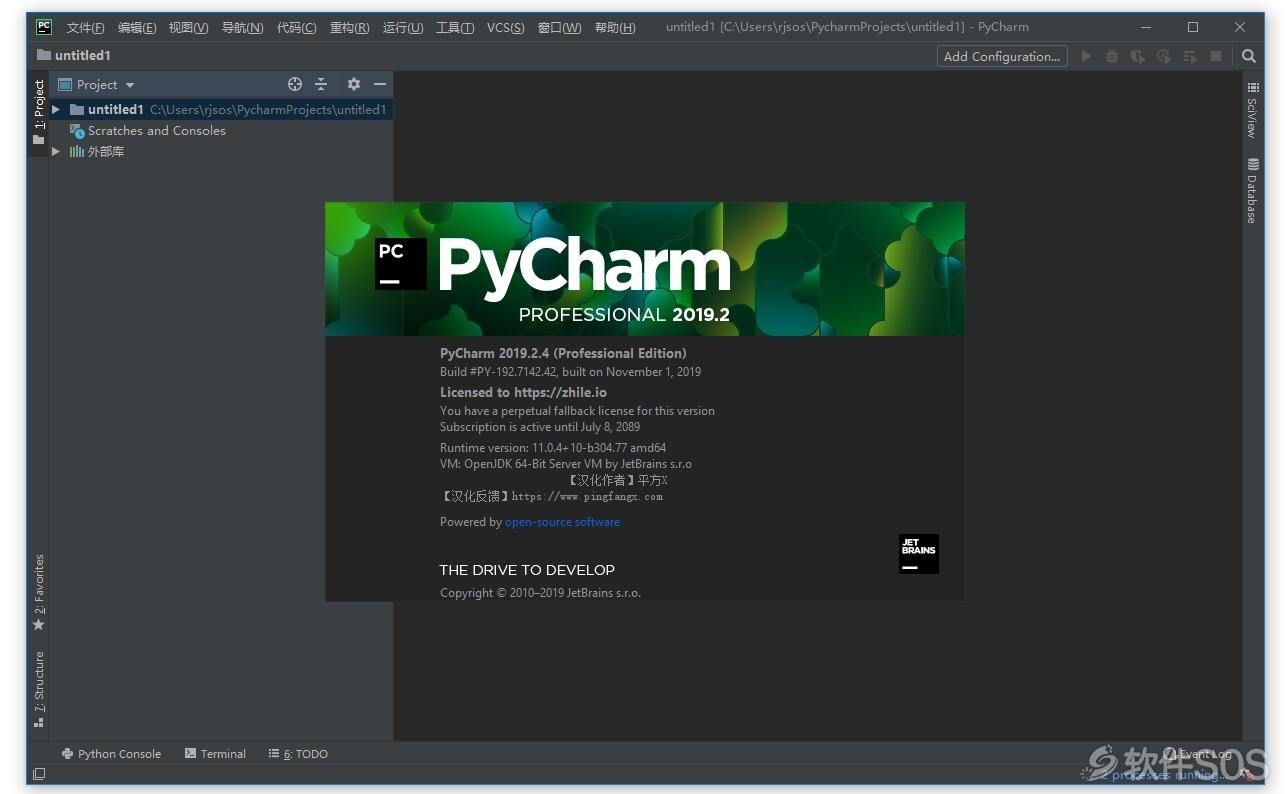Open the 代码(C) menu
1287x794 pixels.
pyautogui.click(x=296, y=28)
